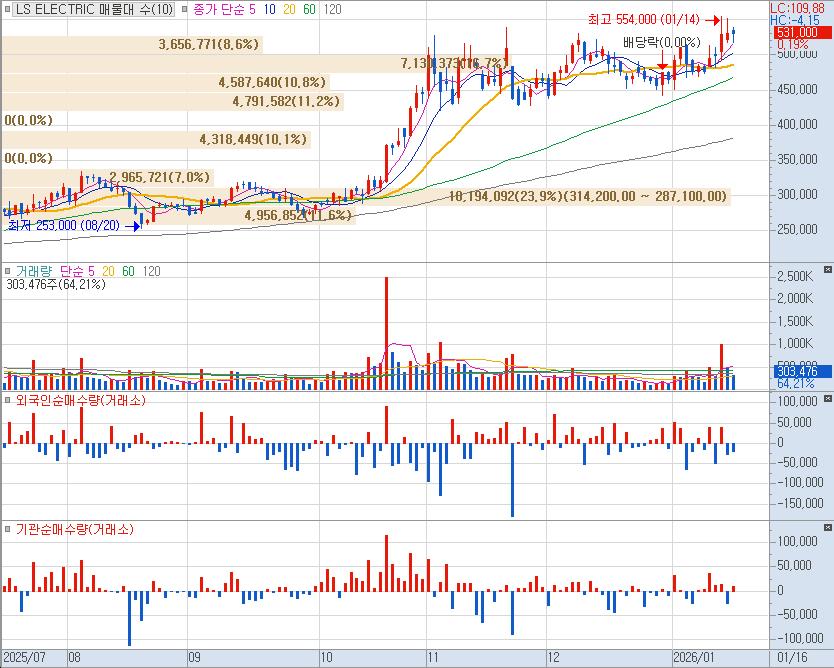Click the 2,000K volume axis label
The width and height of the screenshot is (834, 668).
tap(795, 298)
